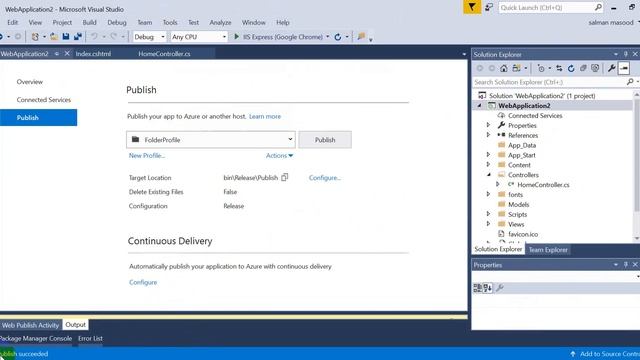
Task: Pin the Solution Explorer panel
Action: pyautogui.click(x=626, y=54)
